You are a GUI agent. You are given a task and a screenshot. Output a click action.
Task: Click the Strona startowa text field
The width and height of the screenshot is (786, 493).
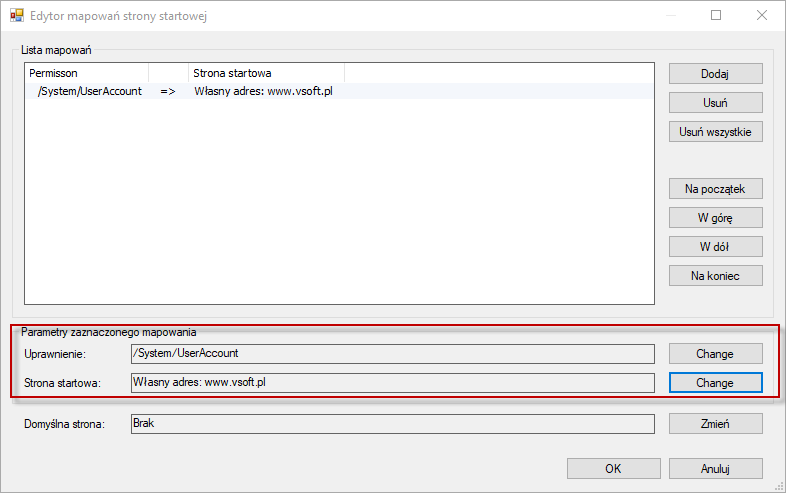coord(392,383)
